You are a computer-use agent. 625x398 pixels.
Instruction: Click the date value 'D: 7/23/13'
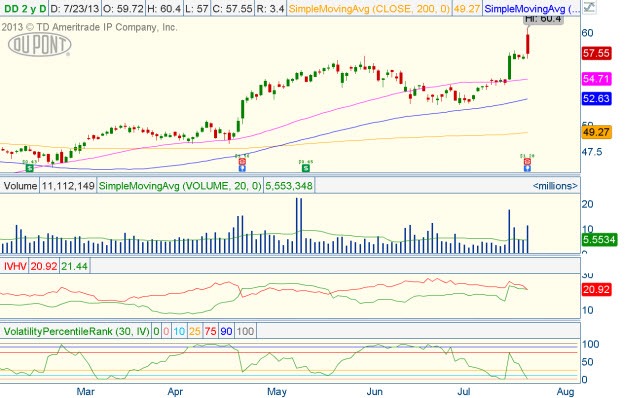tap(75, 8)
